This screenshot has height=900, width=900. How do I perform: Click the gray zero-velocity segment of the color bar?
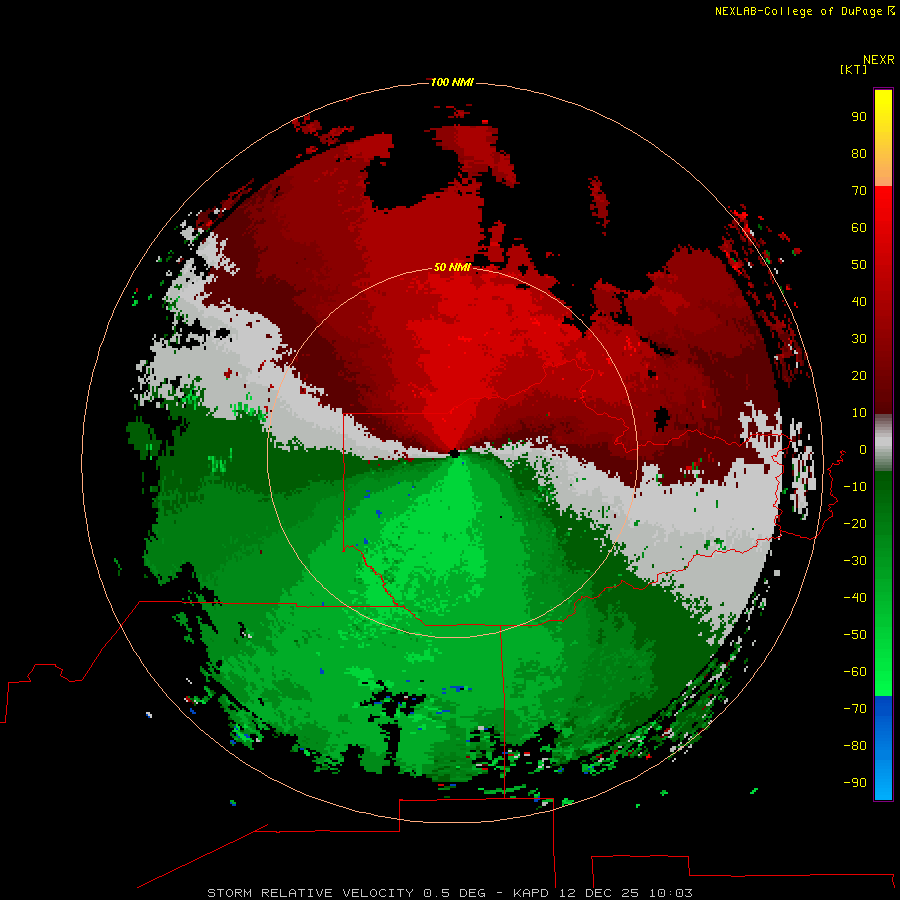[x=883, y=443]
